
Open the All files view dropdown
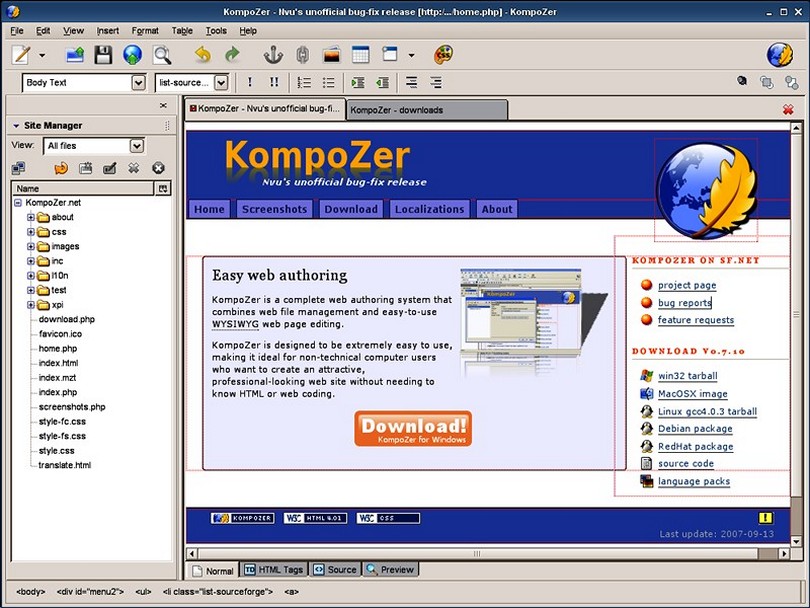pos(136,146)
